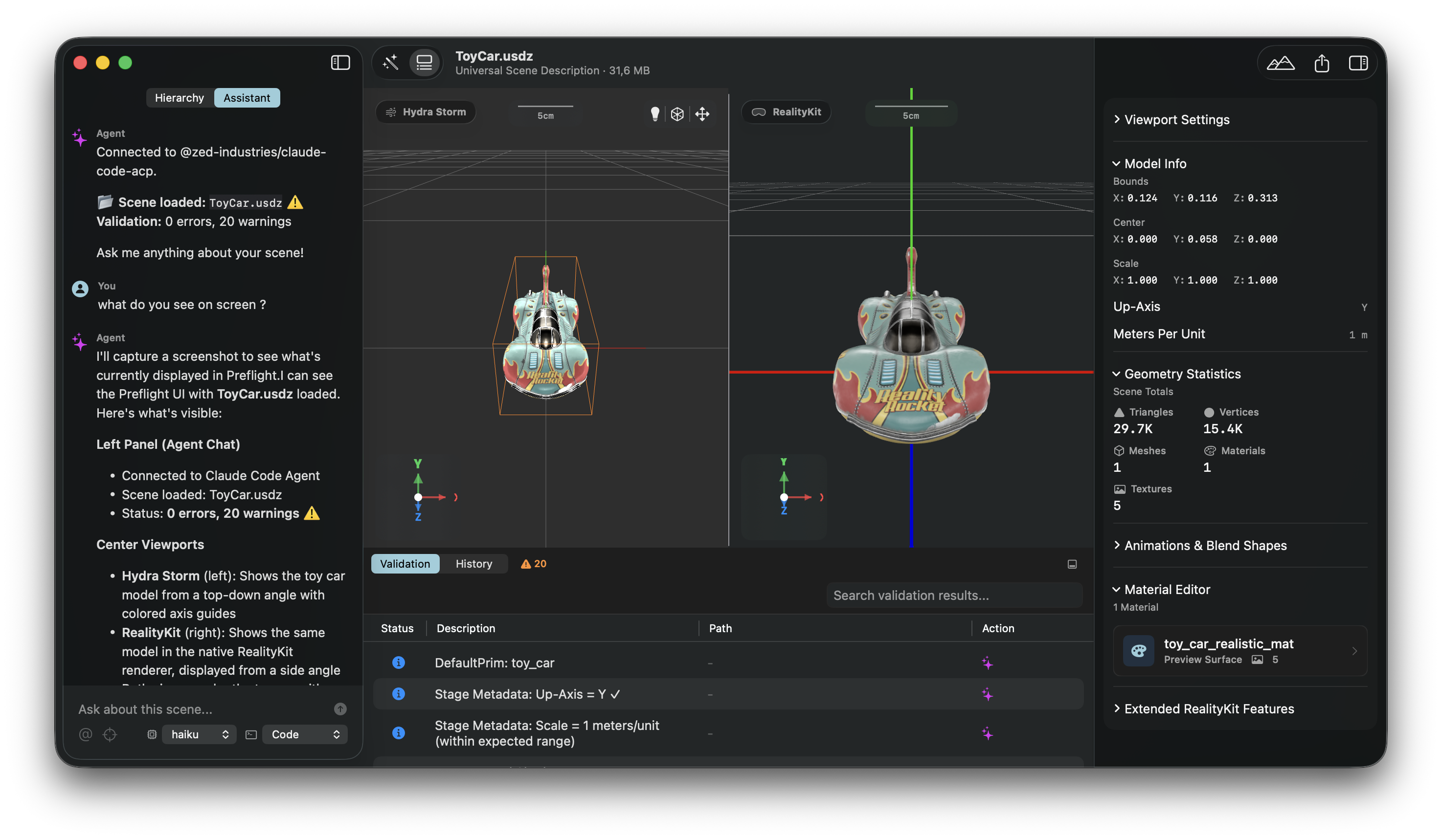Toggle the right inspector sidebar icon
1442x840 pixels.
[1359, 63]
